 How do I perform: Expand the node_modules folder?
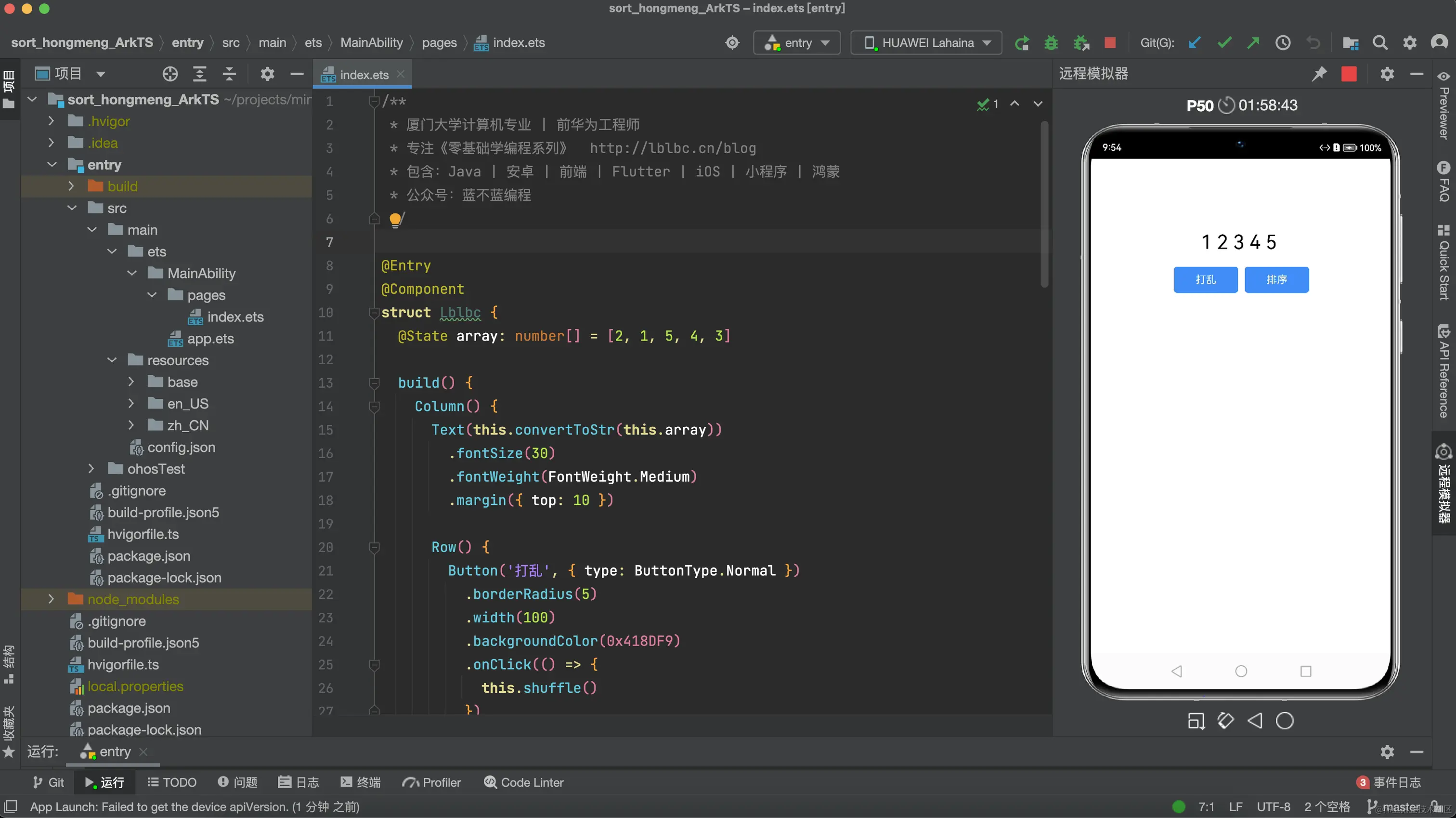point(51,599)
